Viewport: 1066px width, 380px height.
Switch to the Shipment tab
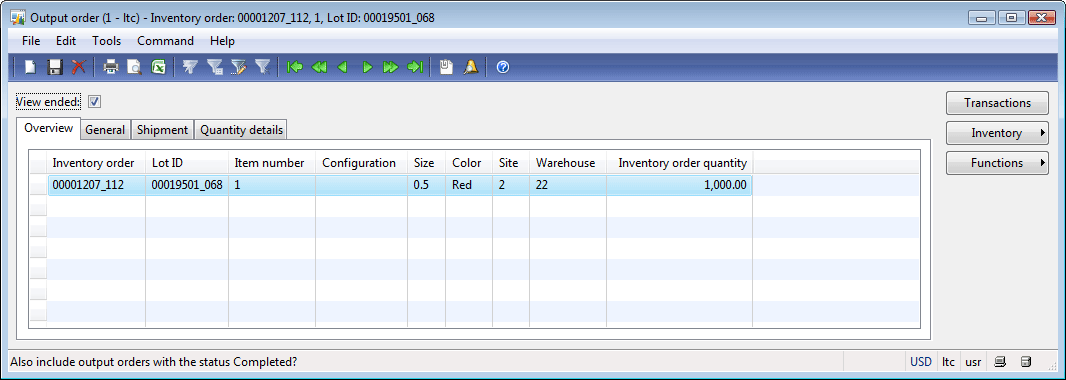[162, 130]
